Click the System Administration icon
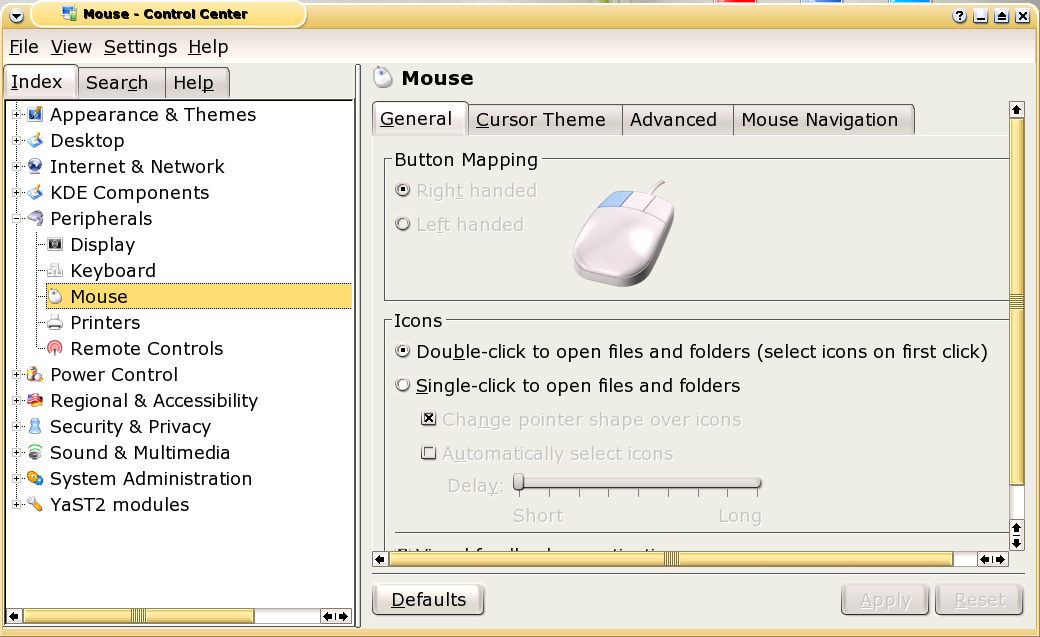1040x637 pixels. coord(35,478)
